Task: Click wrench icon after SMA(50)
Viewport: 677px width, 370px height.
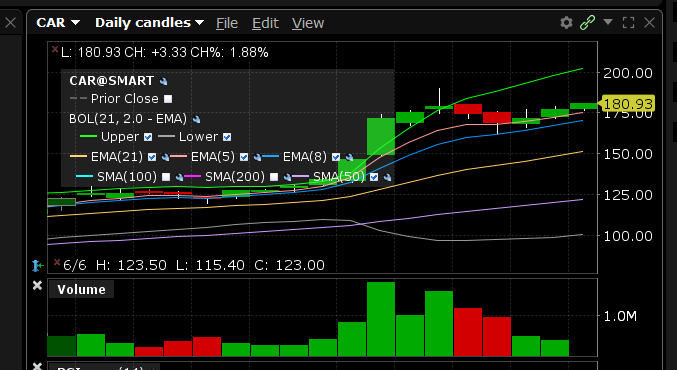Action: 387,177
